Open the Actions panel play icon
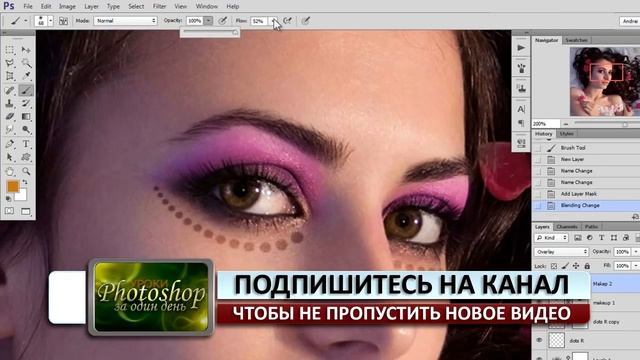Viewport: 640px width, 360px height. (521, 48)
